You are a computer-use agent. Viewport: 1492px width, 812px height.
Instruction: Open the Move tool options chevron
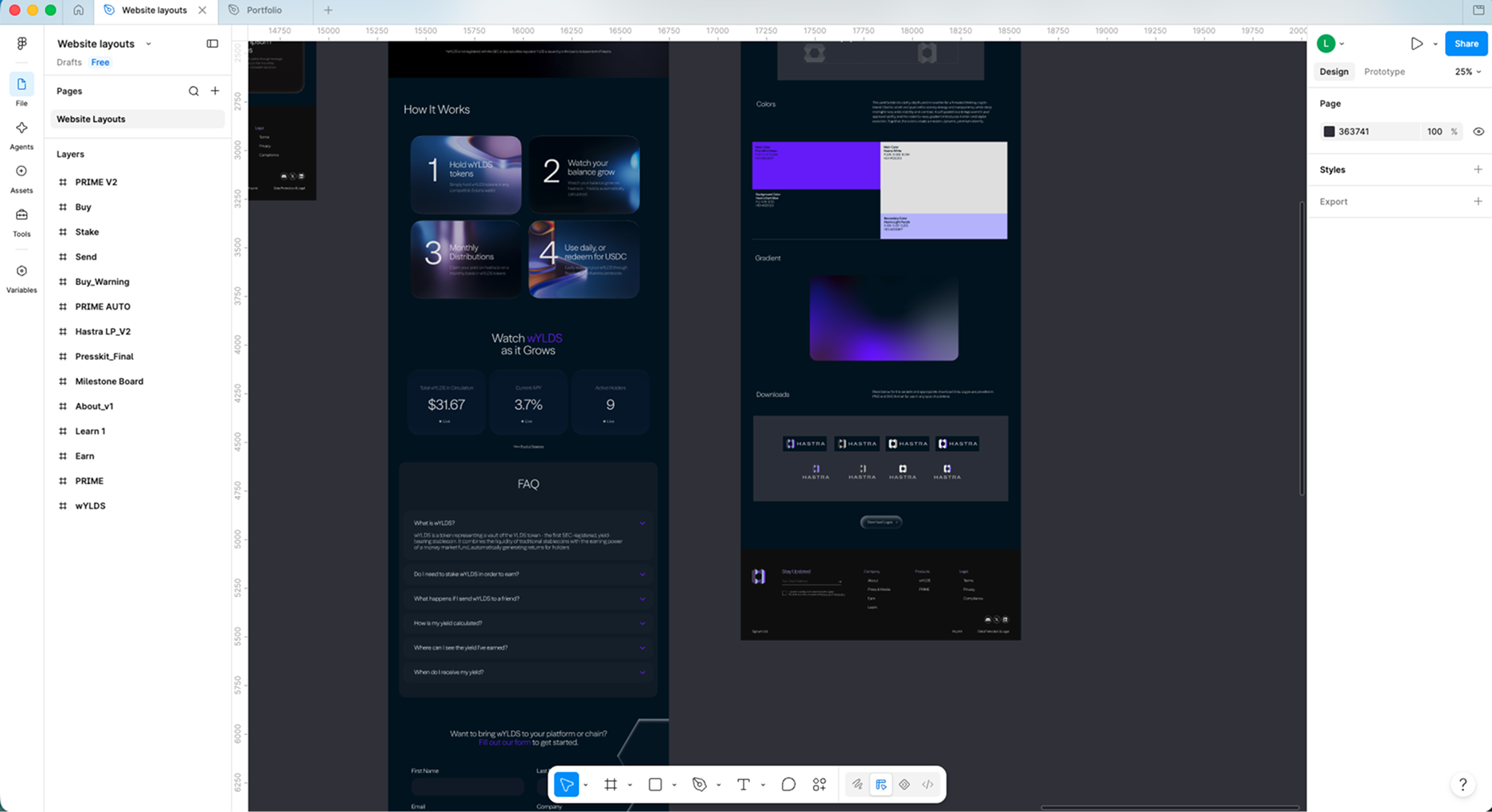pos(586,786)
